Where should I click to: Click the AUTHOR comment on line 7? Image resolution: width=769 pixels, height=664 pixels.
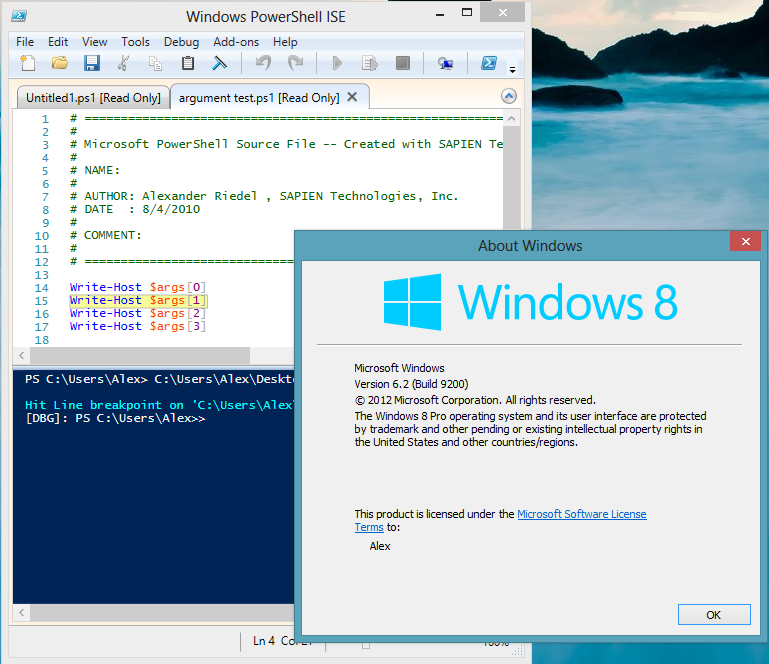click(264, 196)
